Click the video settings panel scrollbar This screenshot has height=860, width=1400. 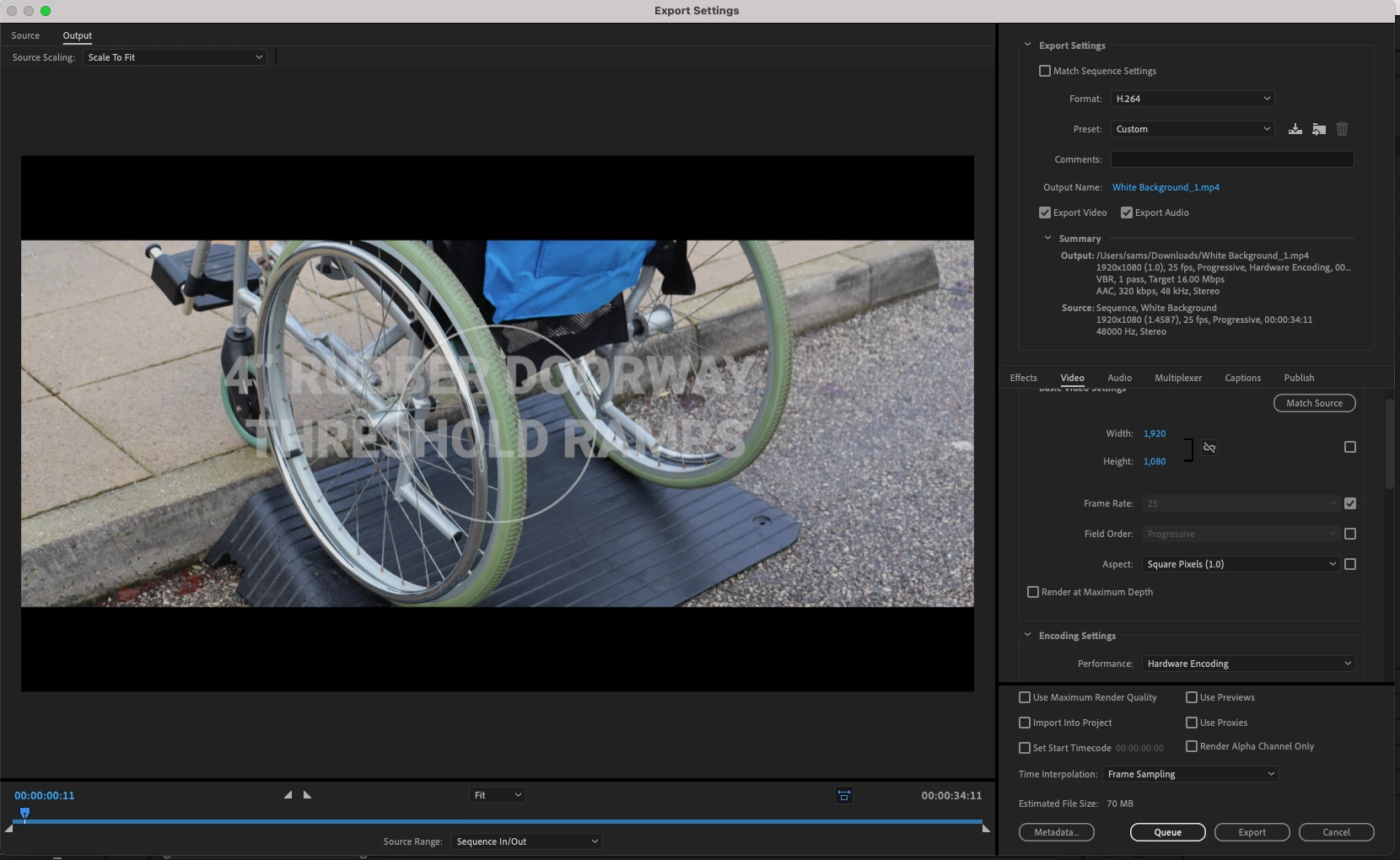tap(1390, 443)
